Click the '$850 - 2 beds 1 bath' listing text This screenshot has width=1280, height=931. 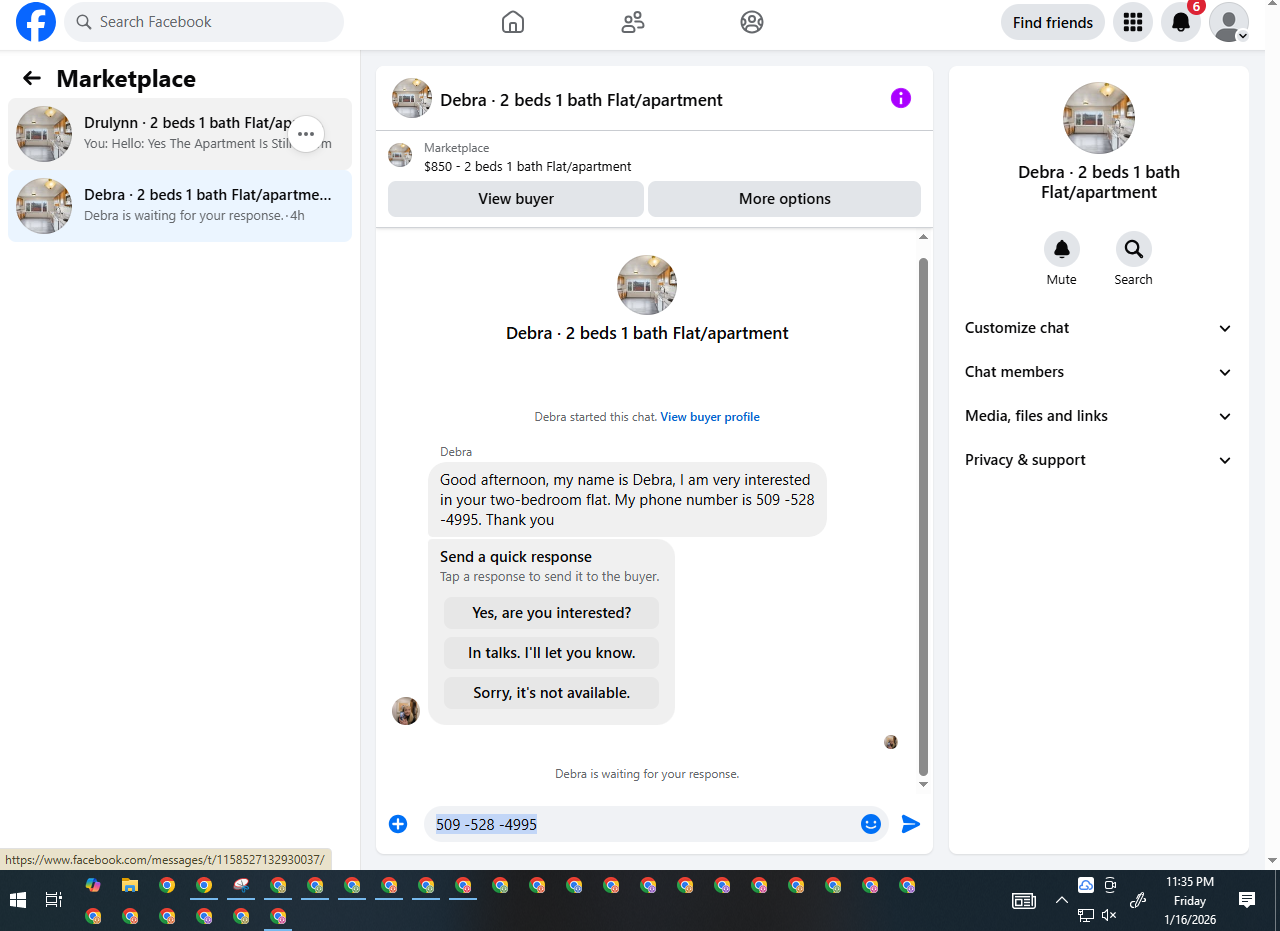click(x=527, y=167)
